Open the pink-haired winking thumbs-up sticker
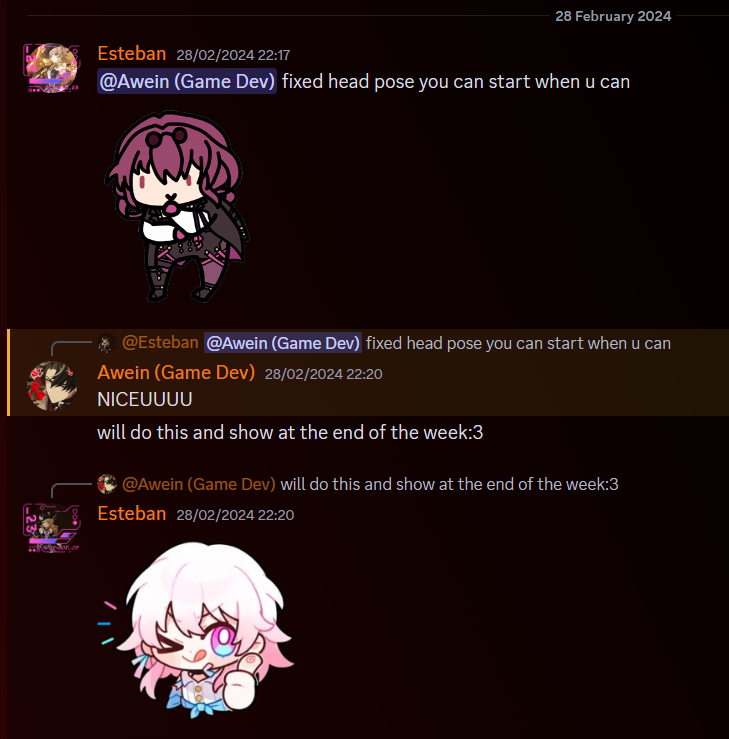The height and width of the screenshot is (739, 729). point(198,630)
